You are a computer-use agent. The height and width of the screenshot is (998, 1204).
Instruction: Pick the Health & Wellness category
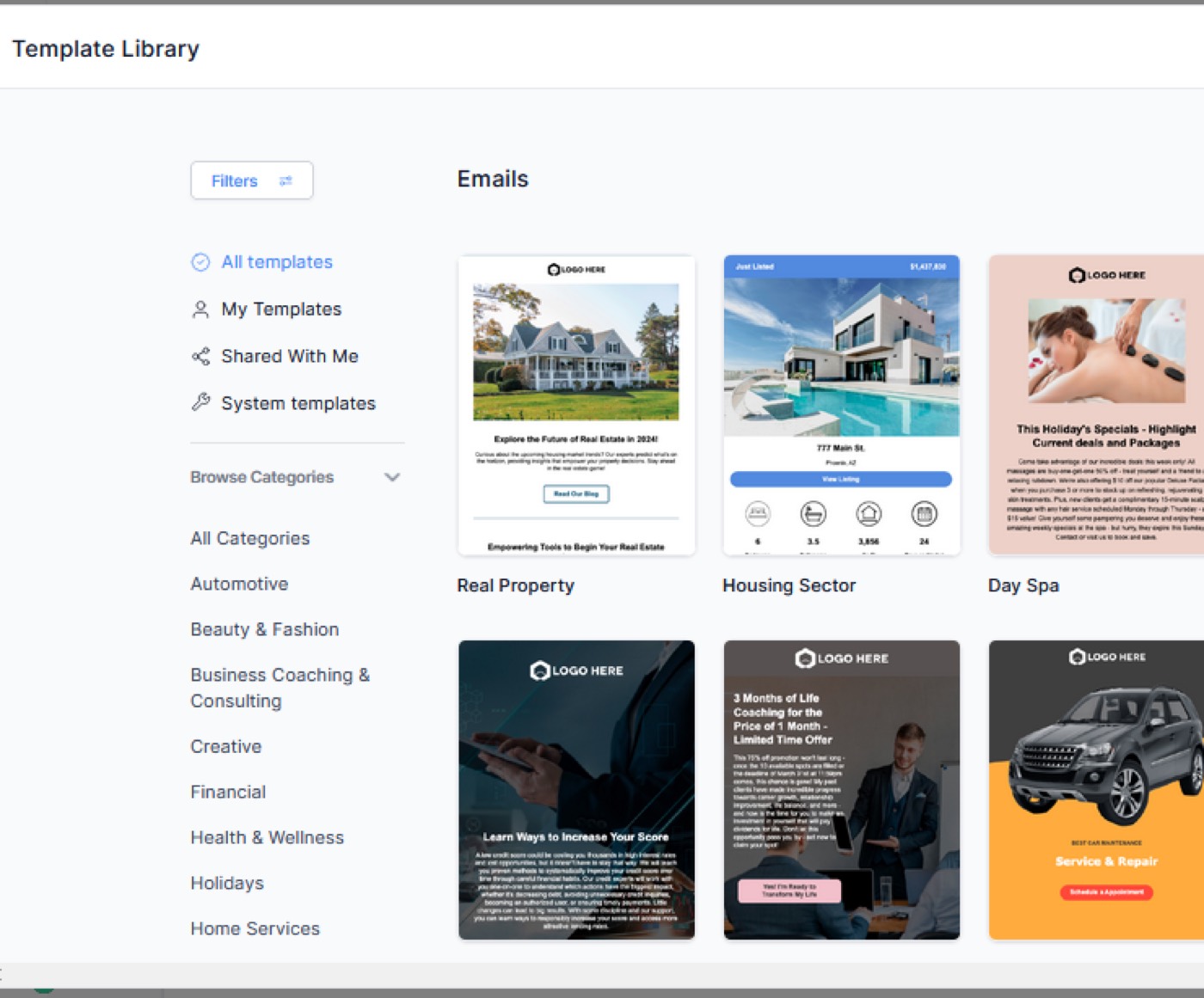(267, 837)
